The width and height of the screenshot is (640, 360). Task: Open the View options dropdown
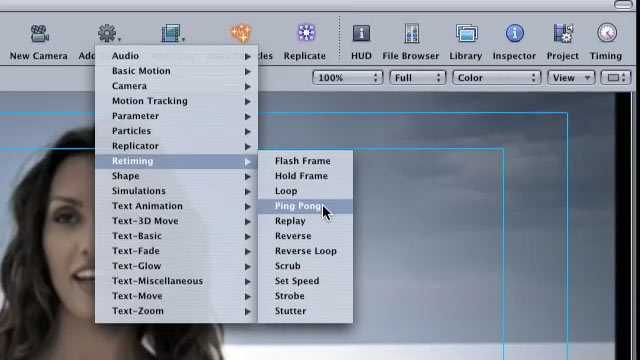coord(571,78)
